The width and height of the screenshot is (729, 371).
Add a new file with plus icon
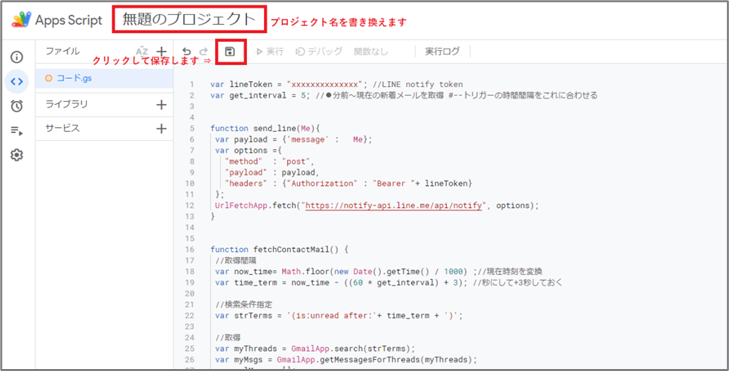coord(161,51)
